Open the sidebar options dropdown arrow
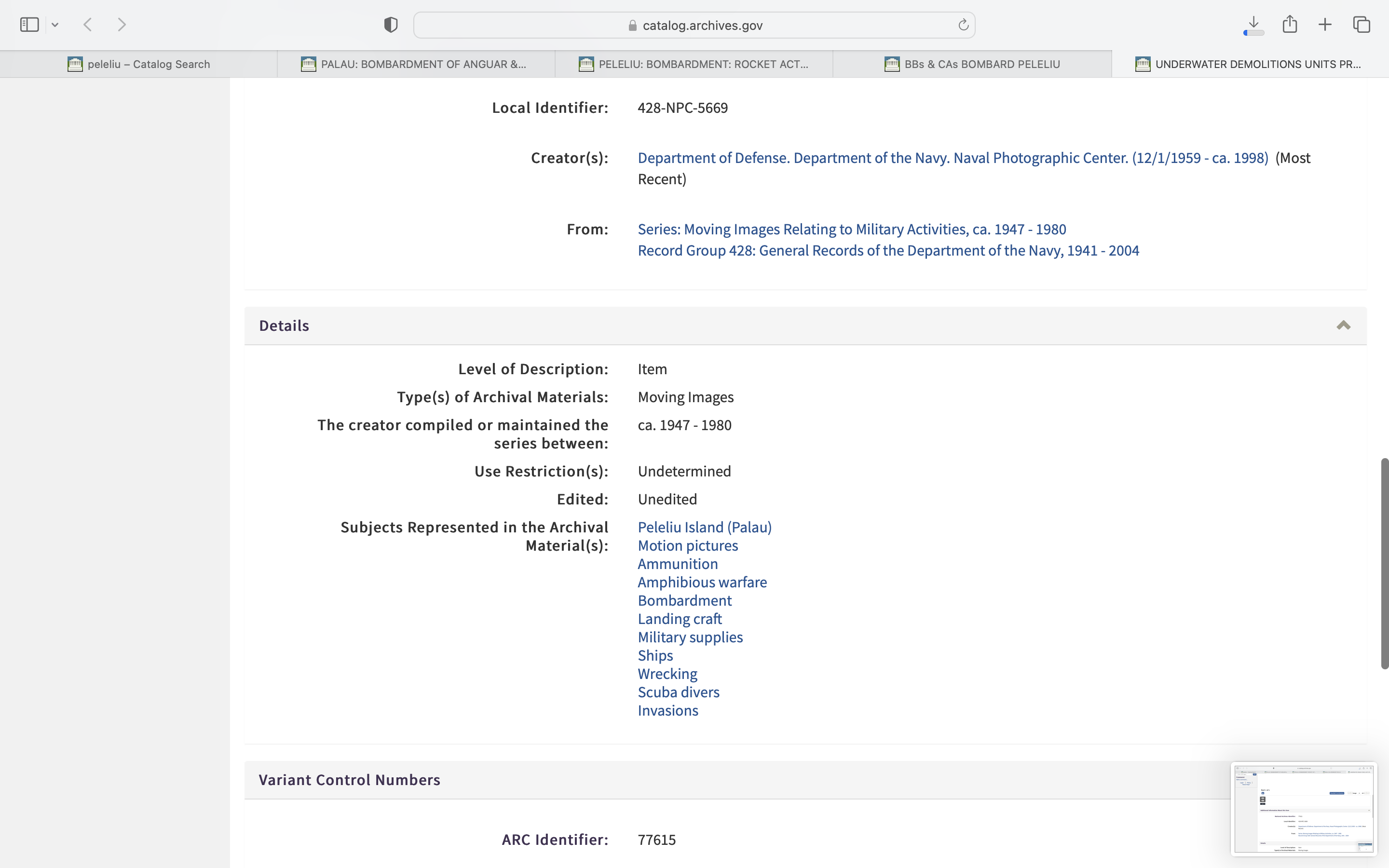Viewport: 1389px width, 868px height. tap(55, 25)
